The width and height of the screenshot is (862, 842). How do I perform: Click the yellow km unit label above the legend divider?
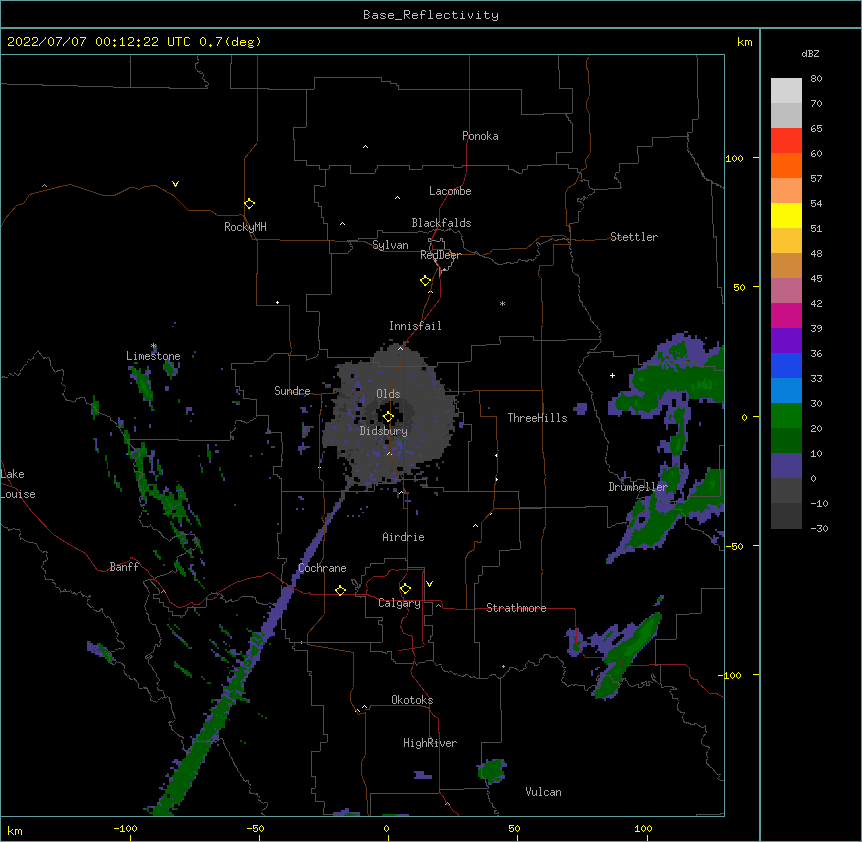(744, 42)
